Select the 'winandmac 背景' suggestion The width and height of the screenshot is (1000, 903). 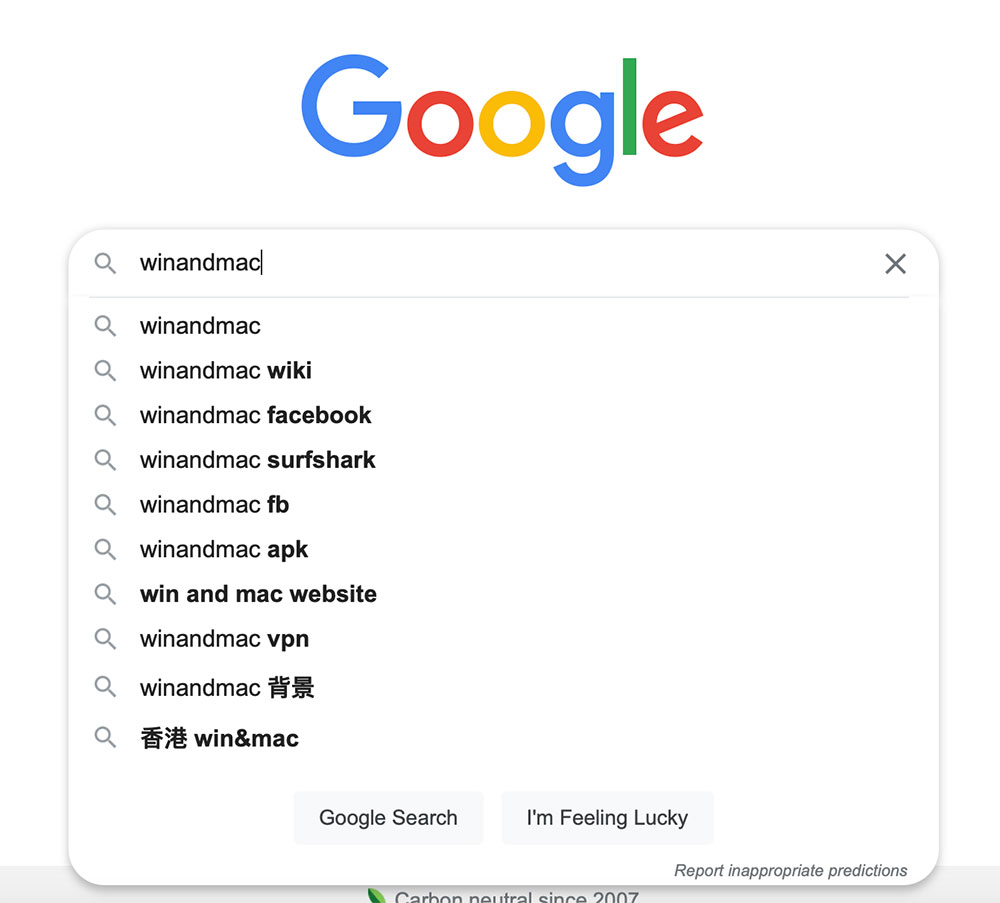[227, 688]
